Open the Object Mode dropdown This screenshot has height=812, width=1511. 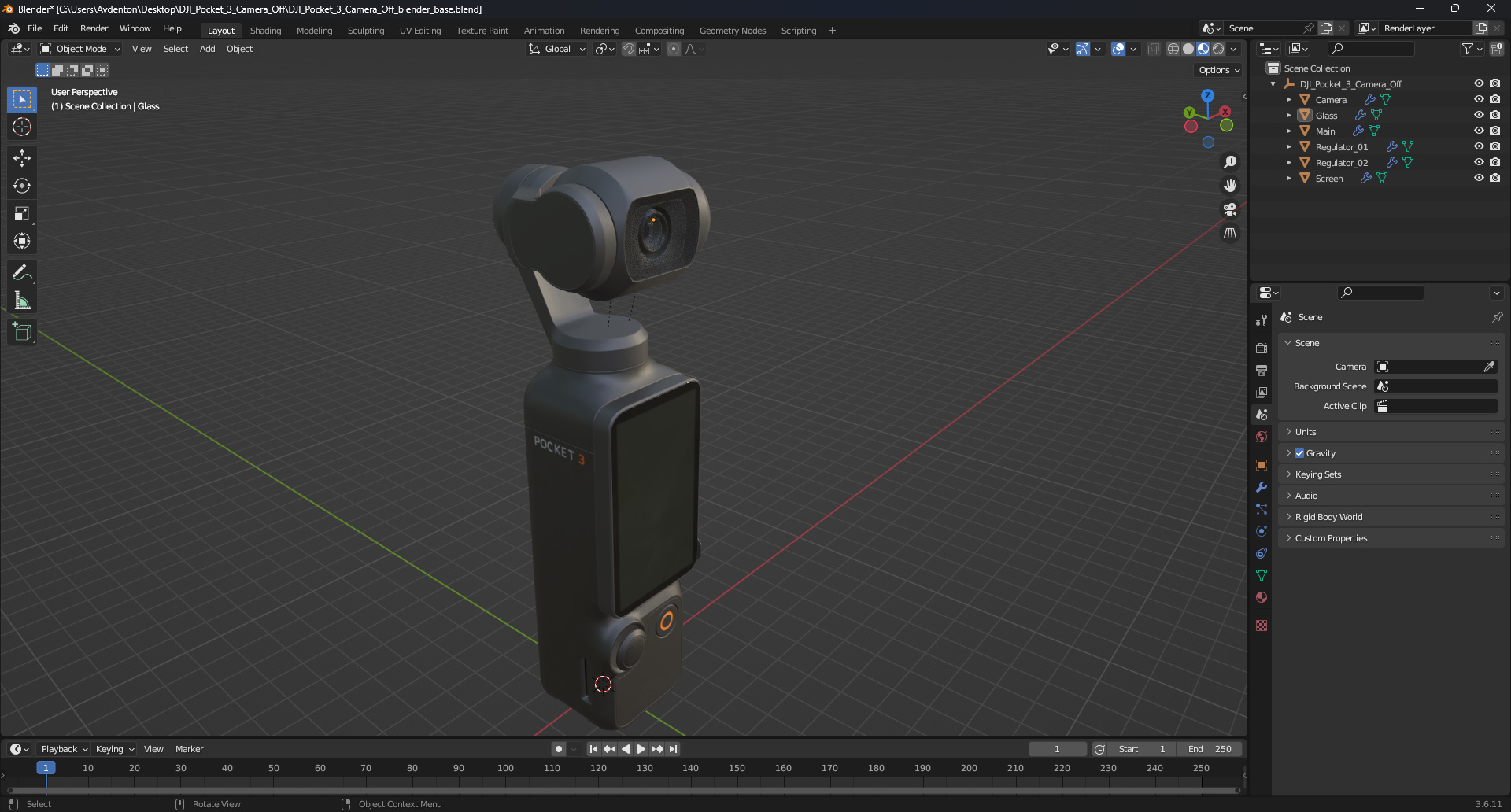point(80,49)
